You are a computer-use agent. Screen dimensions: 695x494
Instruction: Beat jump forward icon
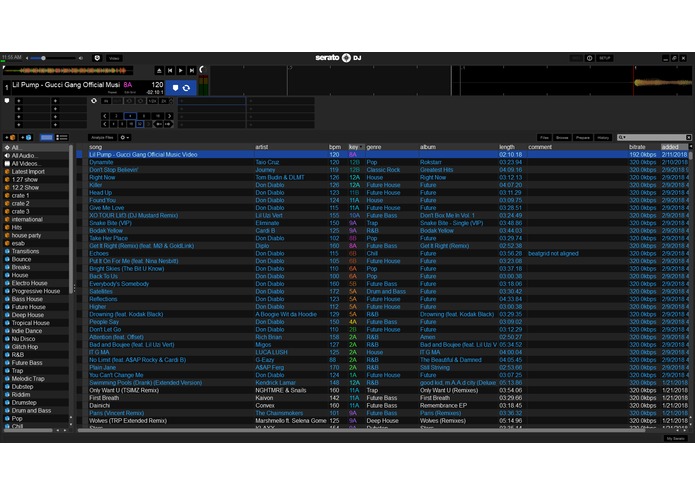[x=168, y=124]
